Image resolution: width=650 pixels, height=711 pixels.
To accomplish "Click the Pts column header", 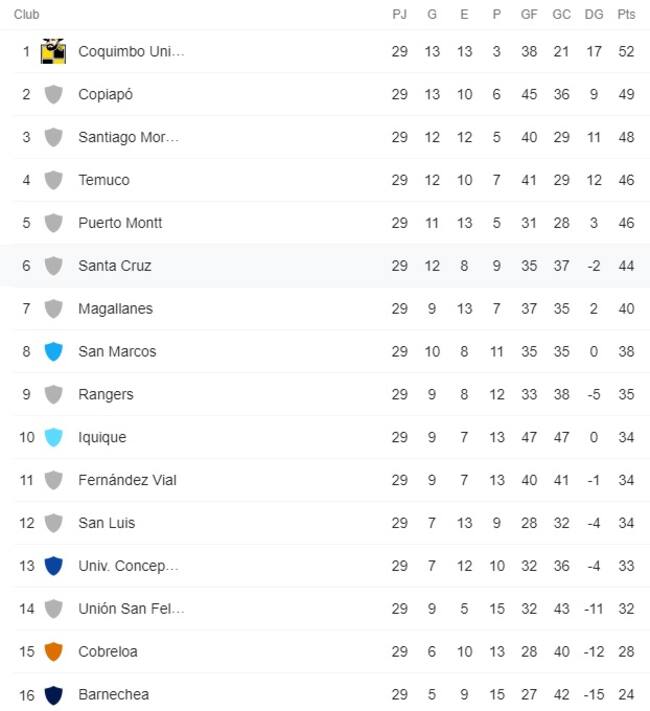I will coord(626,15).
